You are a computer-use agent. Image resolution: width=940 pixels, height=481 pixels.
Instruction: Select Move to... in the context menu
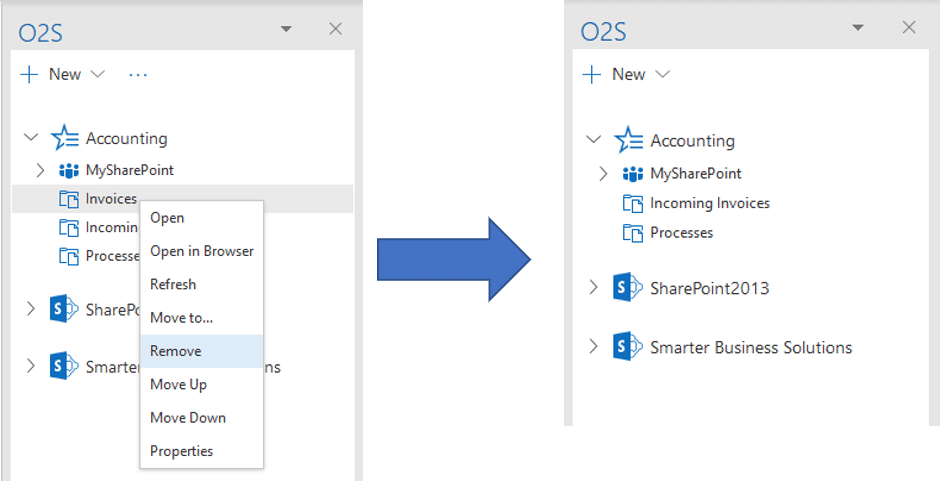click(x=201, y=318)
